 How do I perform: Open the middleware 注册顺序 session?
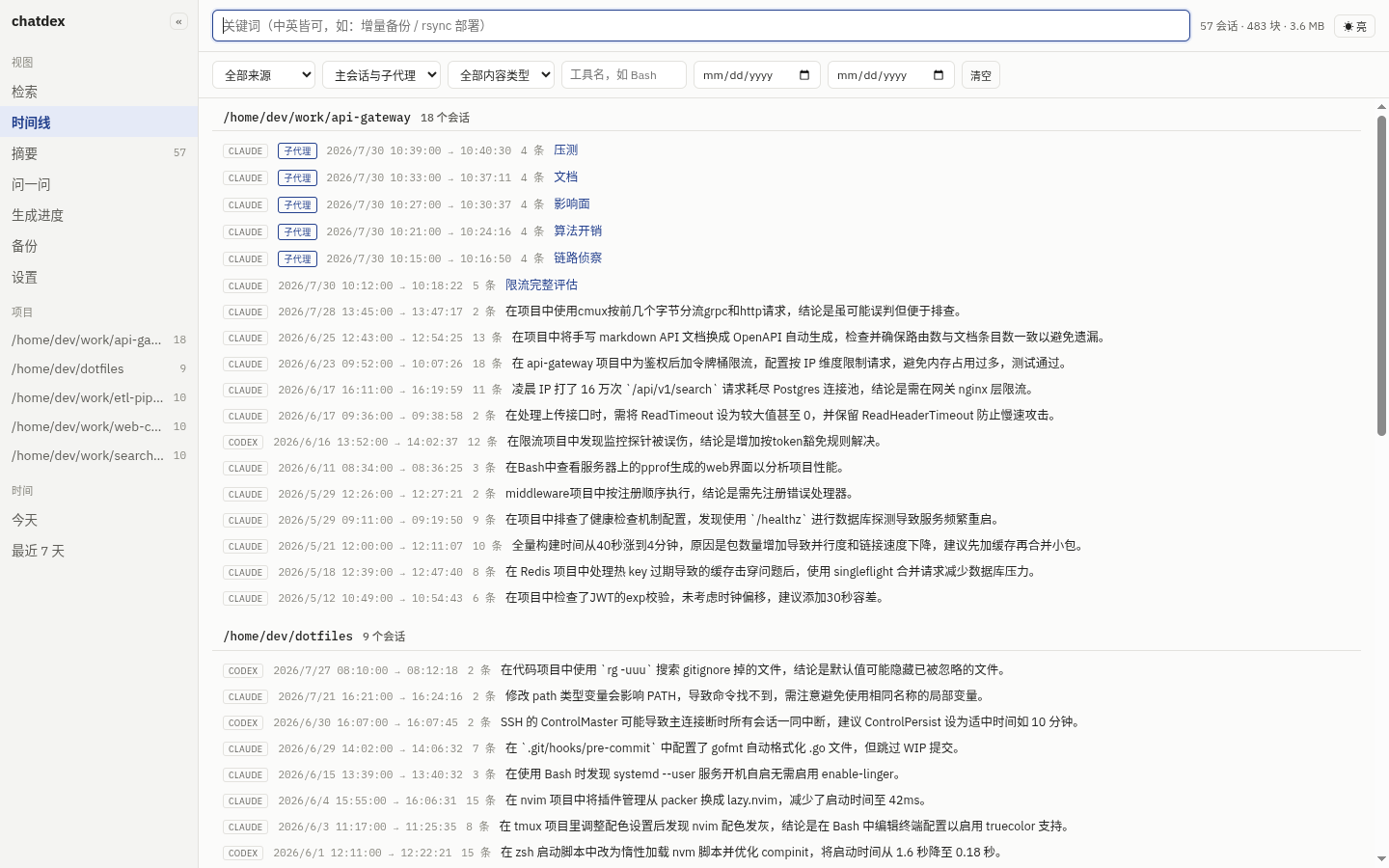coord(786,494)
